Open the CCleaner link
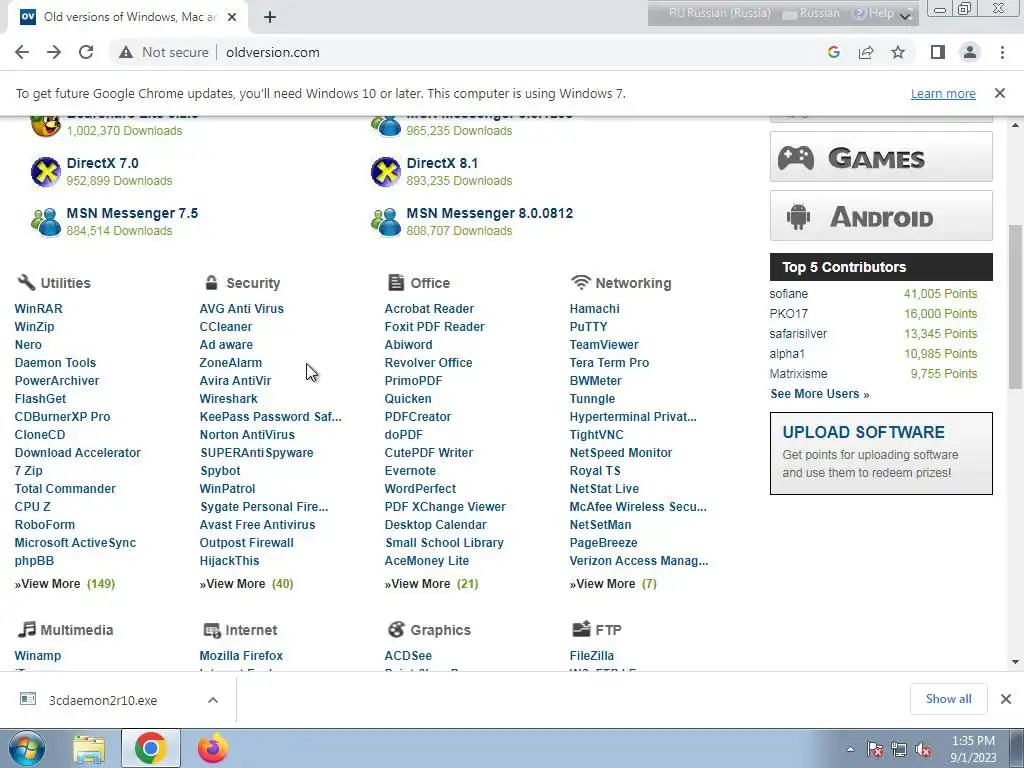 (226, 327)
